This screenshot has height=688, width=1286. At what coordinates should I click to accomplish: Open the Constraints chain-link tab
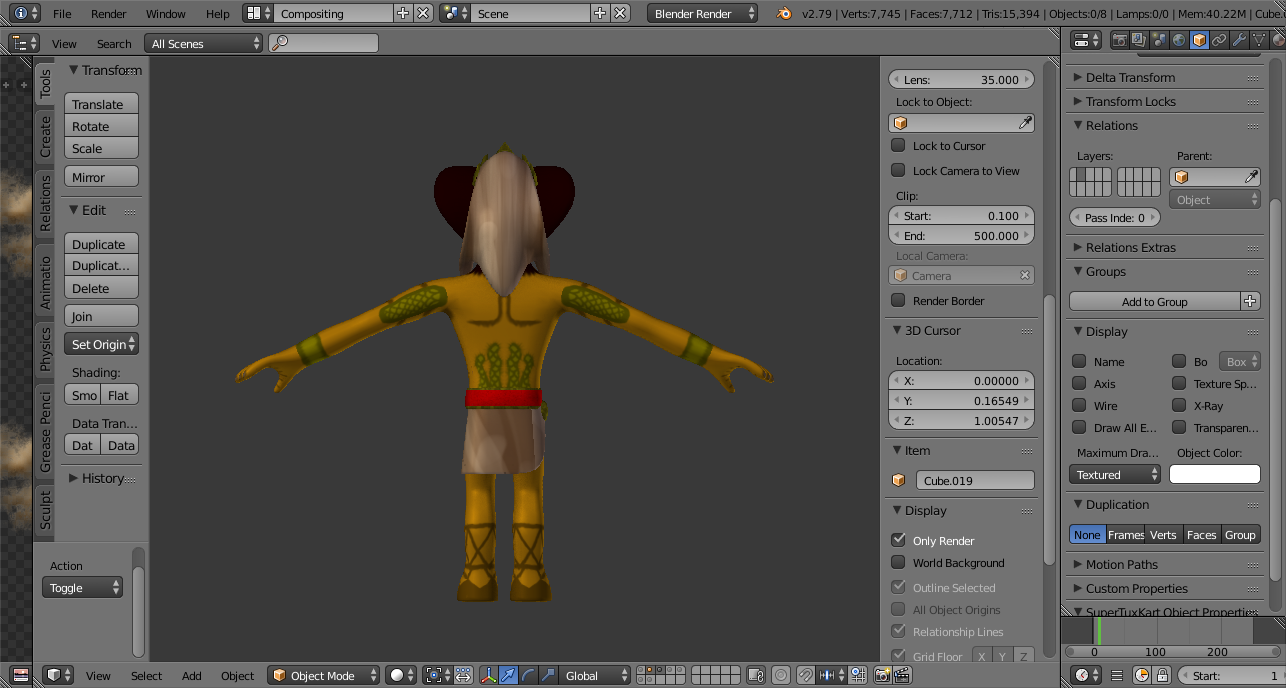1220,40
